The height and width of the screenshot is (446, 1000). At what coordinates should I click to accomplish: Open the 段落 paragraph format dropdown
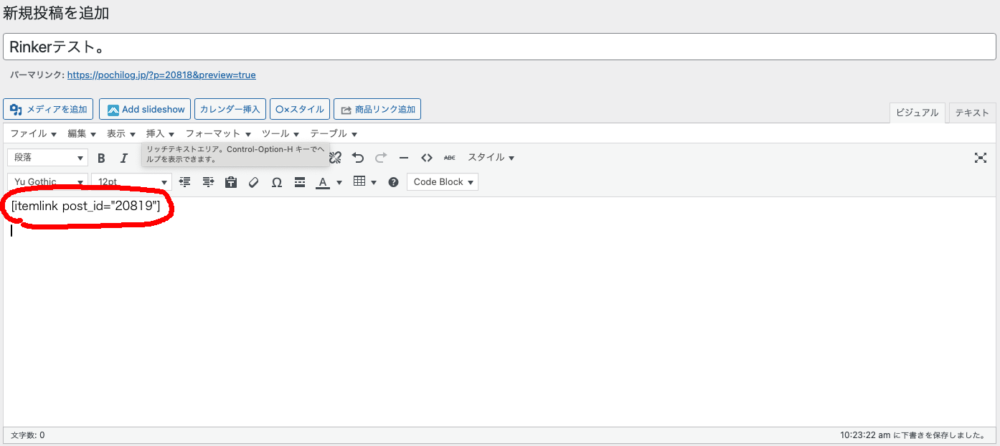point(47,158)
